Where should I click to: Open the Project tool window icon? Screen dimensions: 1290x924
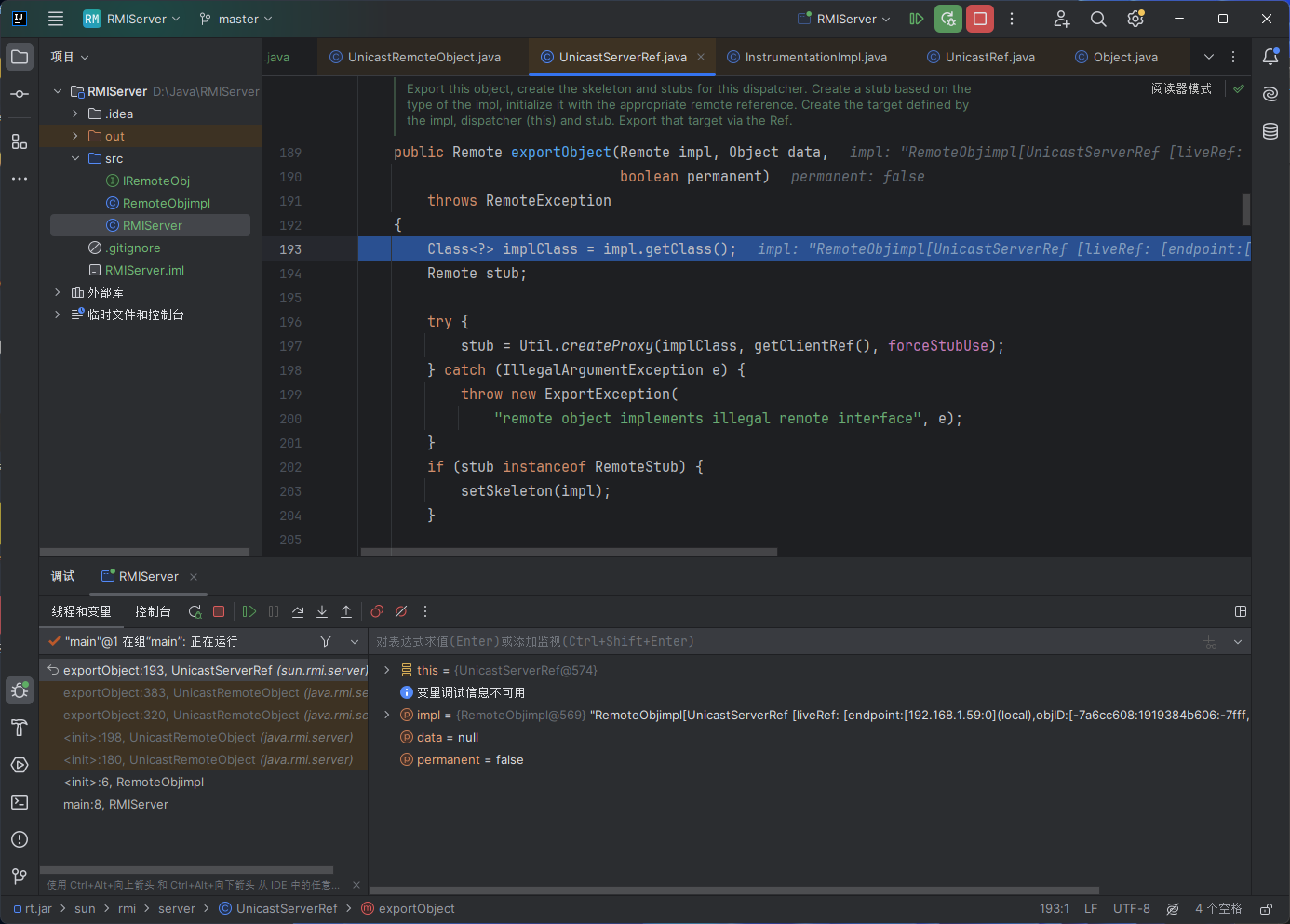[20, 57]
